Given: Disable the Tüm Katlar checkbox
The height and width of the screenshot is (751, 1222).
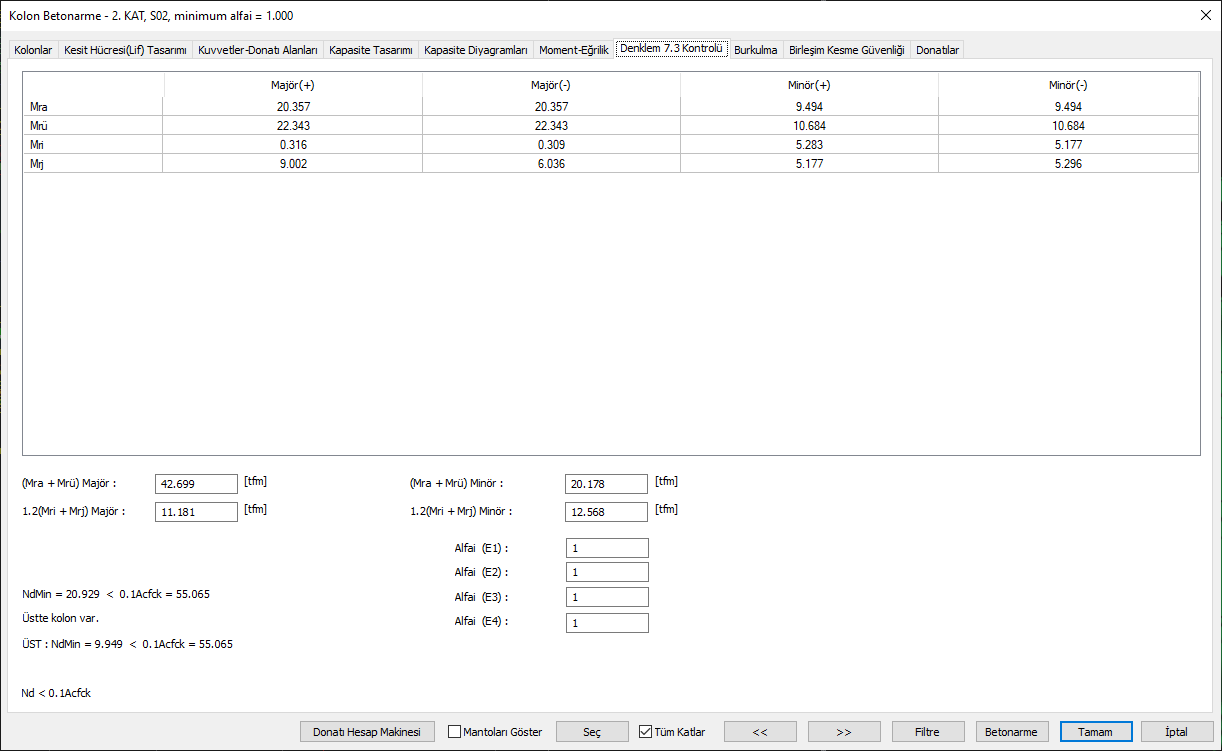Looking at the screenshot, I should (x=646, y=731).
